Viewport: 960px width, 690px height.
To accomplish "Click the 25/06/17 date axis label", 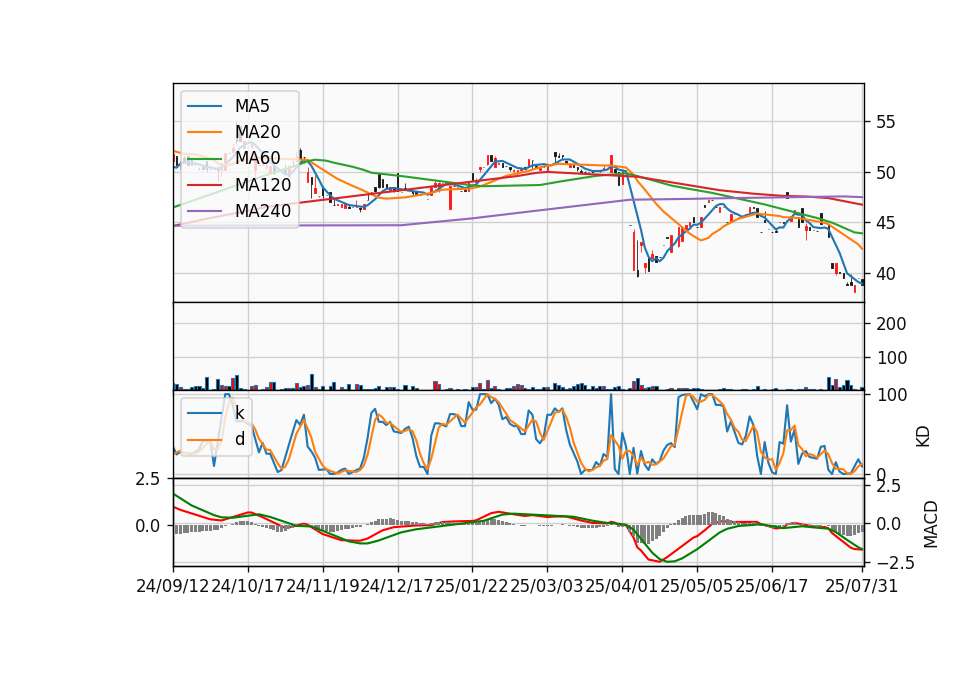I will [771, 586].
